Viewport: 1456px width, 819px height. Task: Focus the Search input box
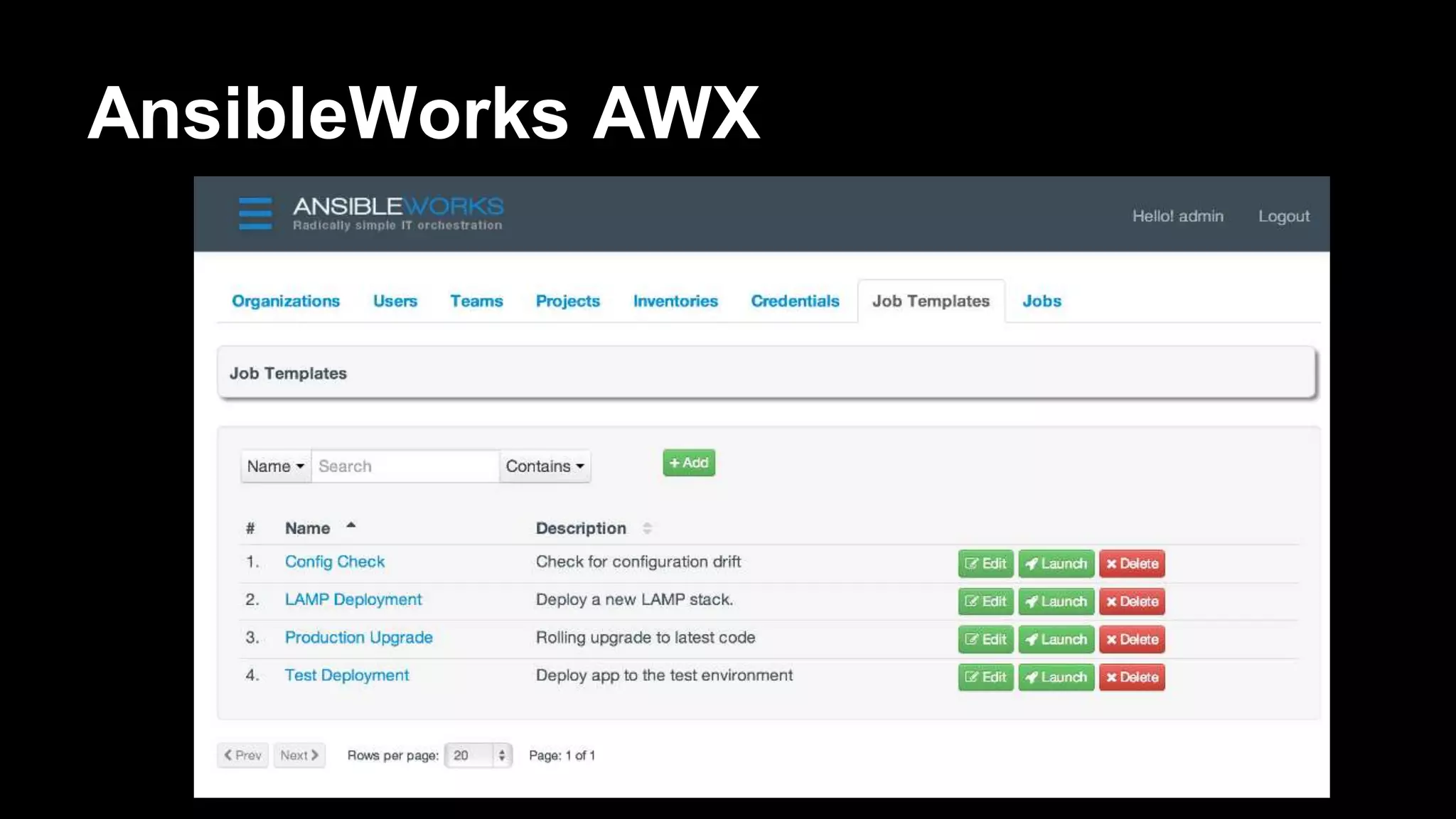coord(405,466)
